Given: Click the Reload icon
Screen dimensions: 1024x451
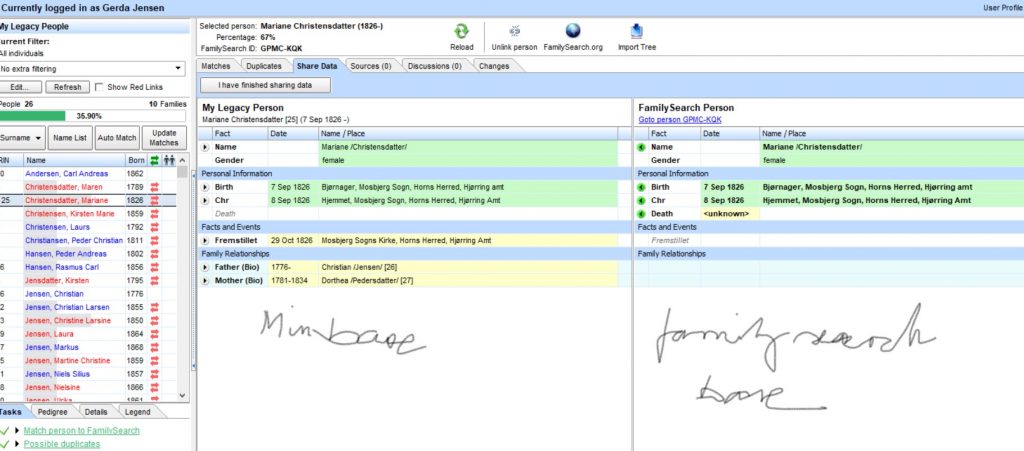Looking at the screenshot, I should (461, 31).
